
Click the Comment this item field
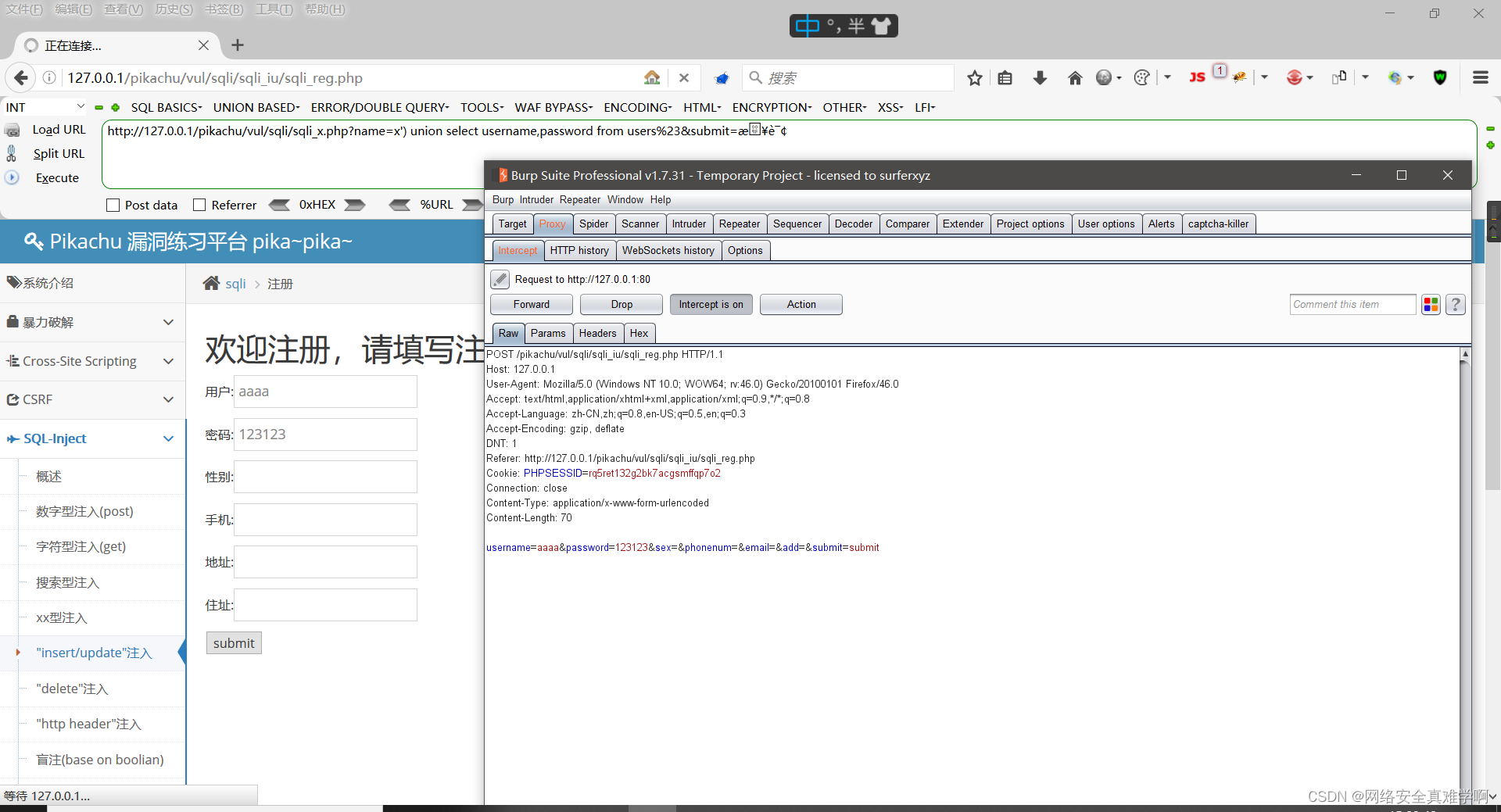pyautogui.click(x=1352, y=305)
